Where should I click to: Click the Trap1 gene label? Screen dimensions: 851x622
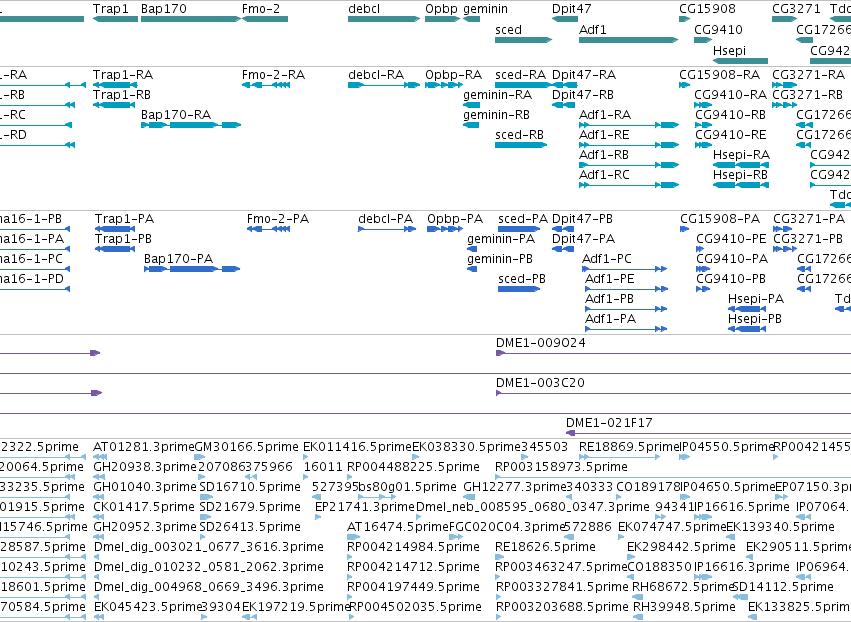(x=111, y=9)
